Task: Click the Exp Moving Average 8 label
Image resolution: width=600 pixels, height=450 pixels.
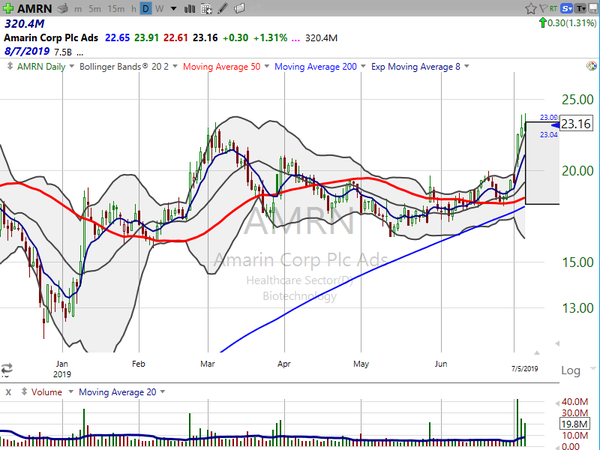Action: tap(416, 67)
